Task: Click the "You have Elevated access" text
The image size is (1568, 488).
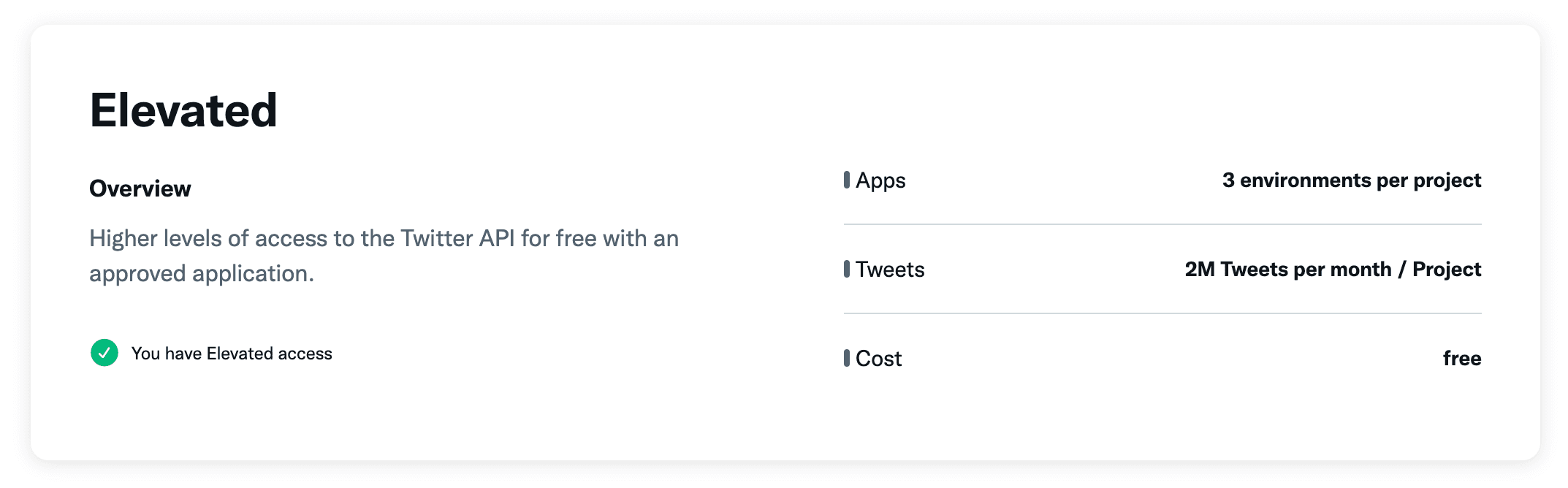Action: click(x=232, y=354)
